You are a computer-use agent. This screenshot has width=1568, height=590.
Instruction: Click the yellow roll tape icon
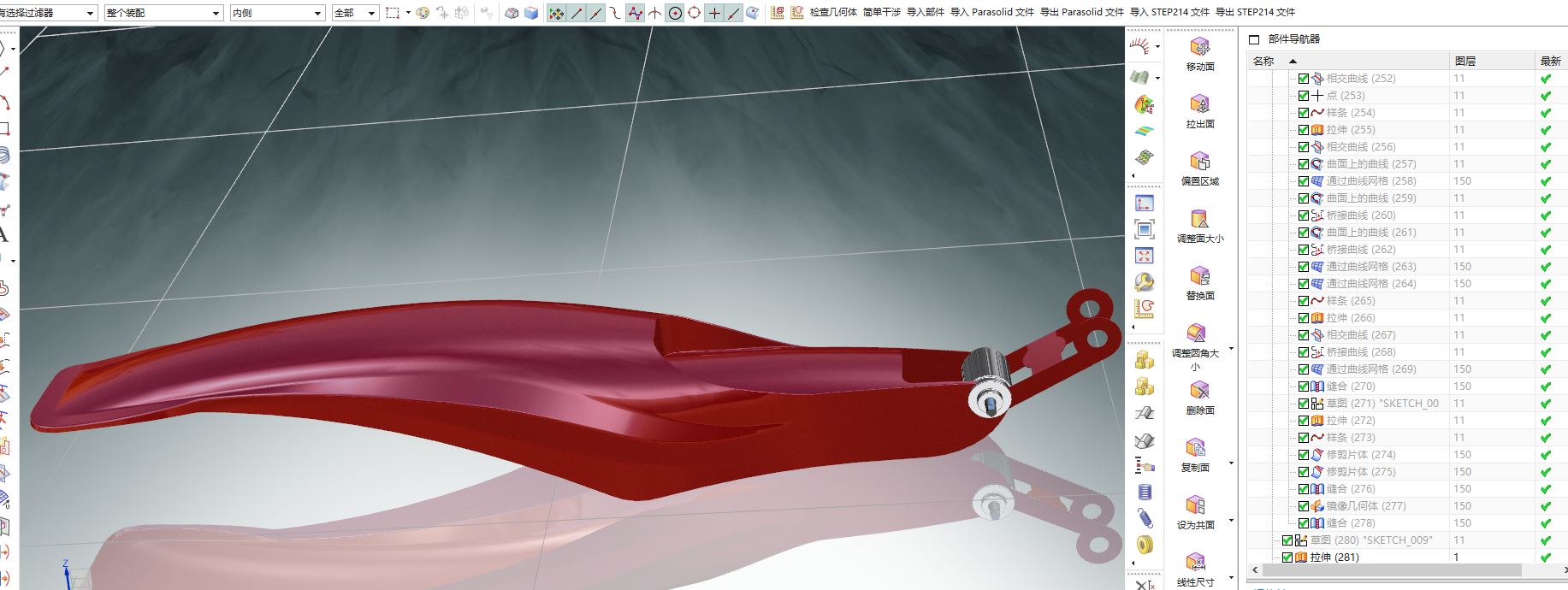[x=1144, y=545]
